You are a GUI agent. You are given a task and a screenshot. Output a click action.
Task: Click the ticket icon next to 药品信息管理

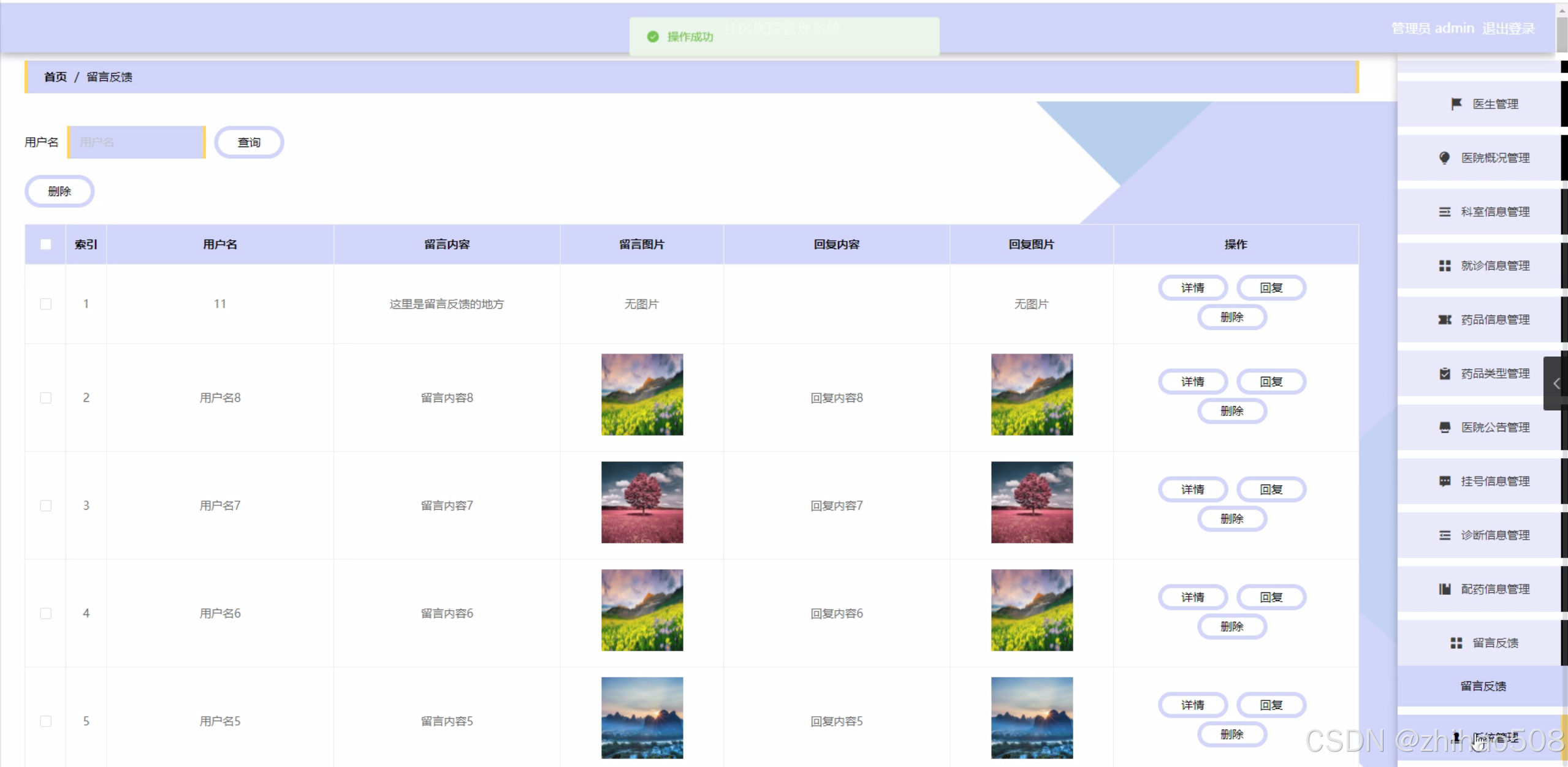pos(1445,320)
